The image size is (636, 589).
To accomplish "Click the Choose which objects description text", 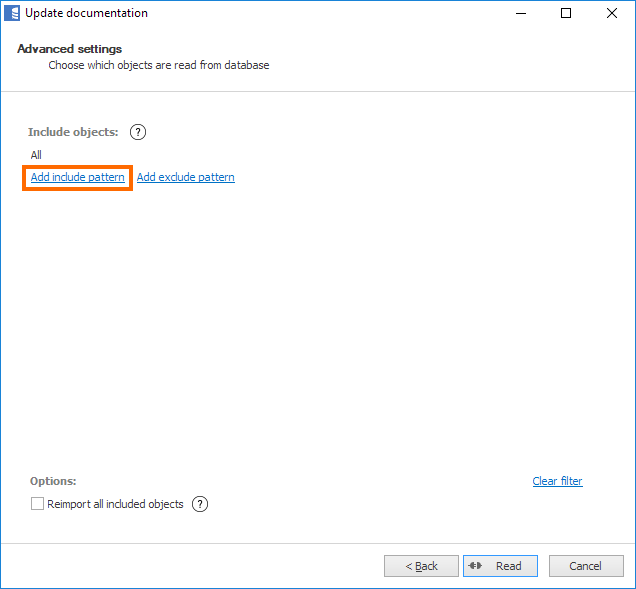I will (x=159, y=65).
